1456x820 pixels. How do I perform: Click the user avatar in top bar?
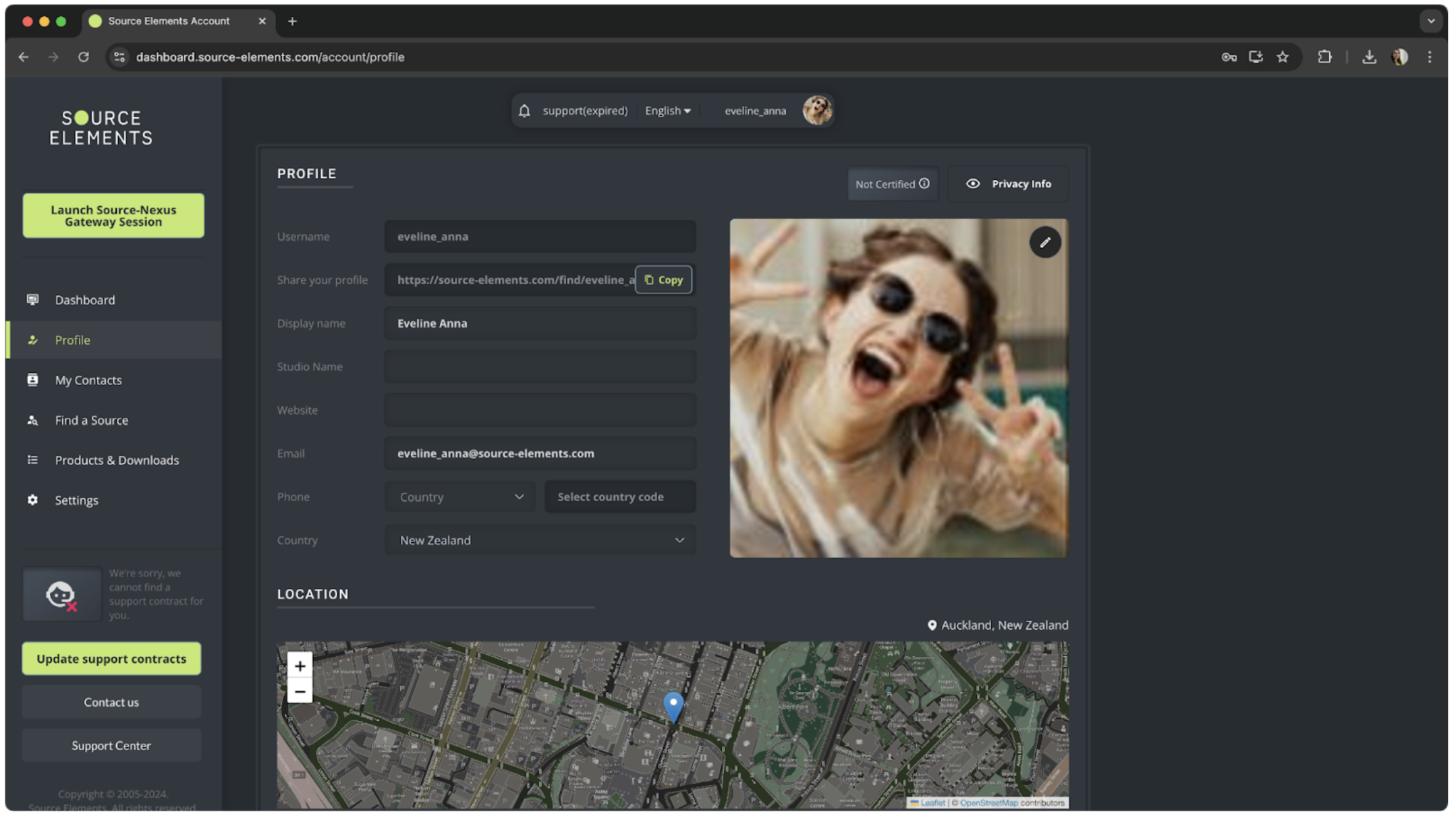(x=816, y=111)
